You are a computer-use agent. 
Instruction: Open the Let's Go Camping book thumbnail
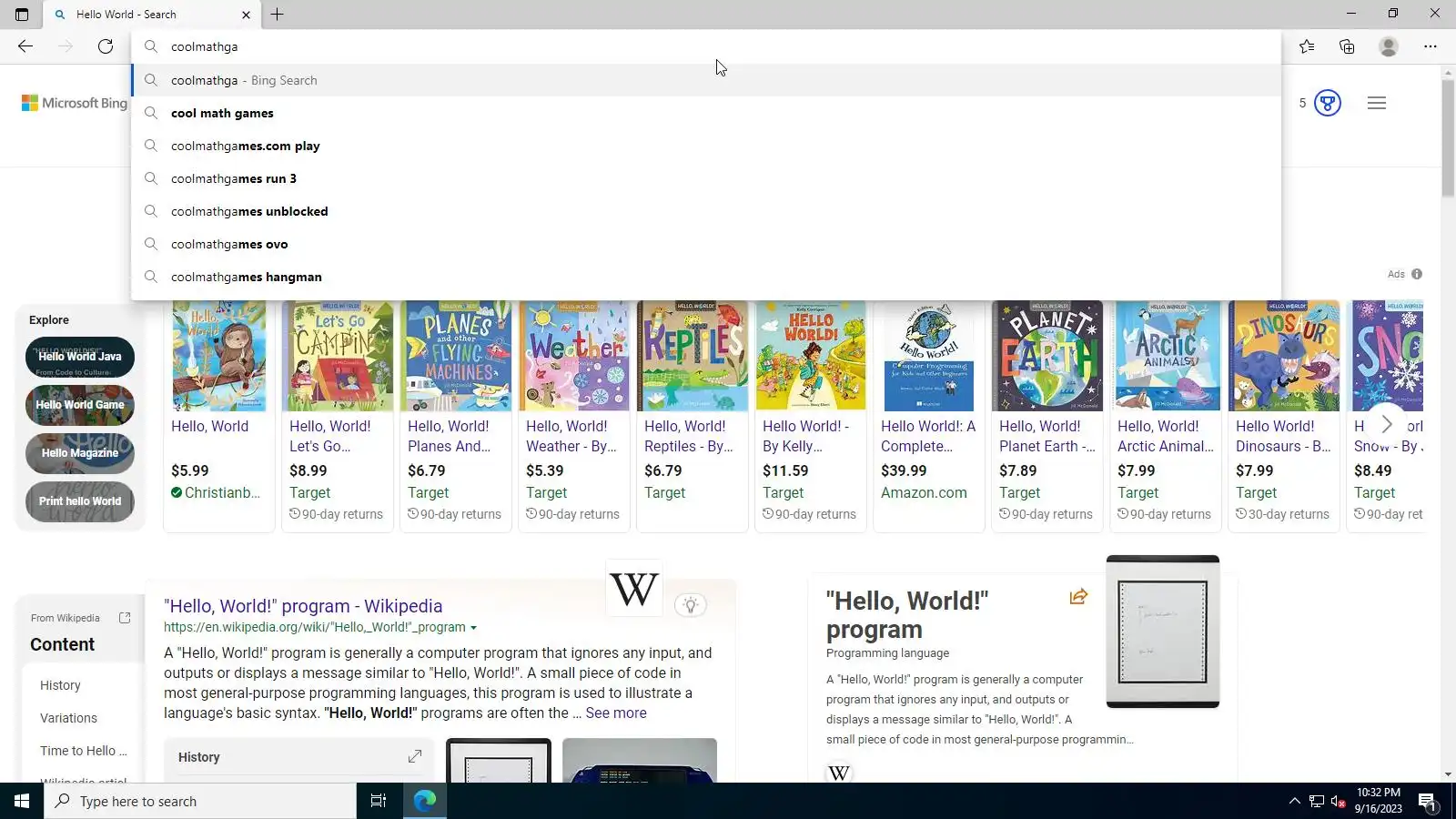tap(338, 357)
